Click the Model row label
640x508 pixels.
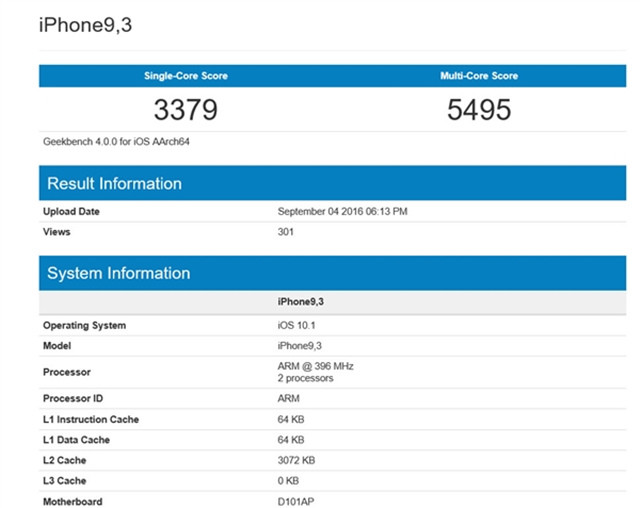pos(57,345)
